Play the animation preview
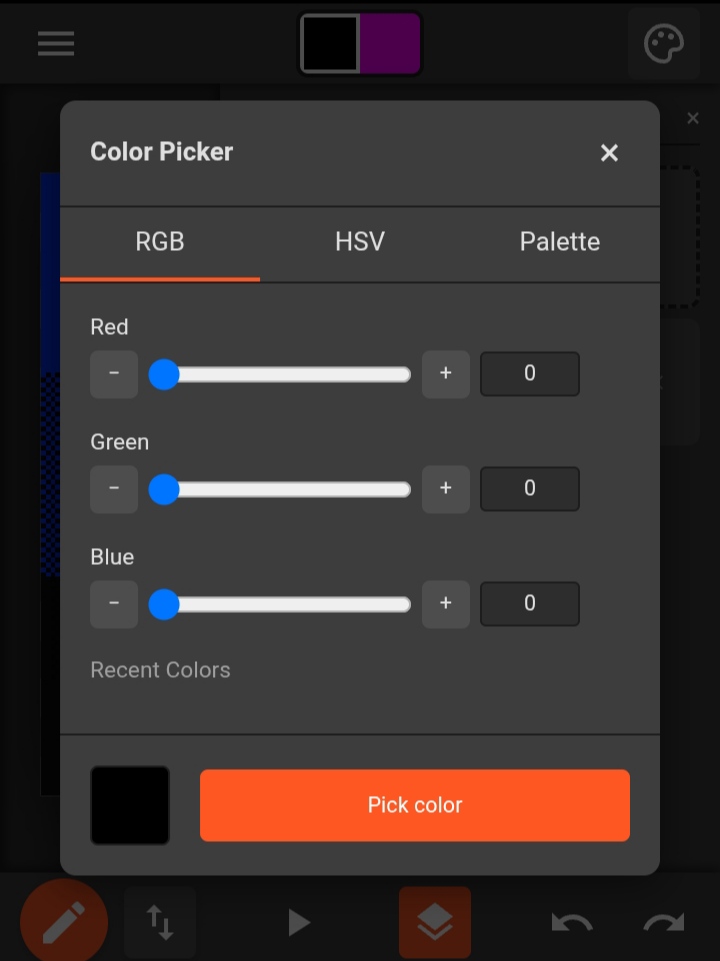Screen dimensions: 720x961 (x=298, y=922)
